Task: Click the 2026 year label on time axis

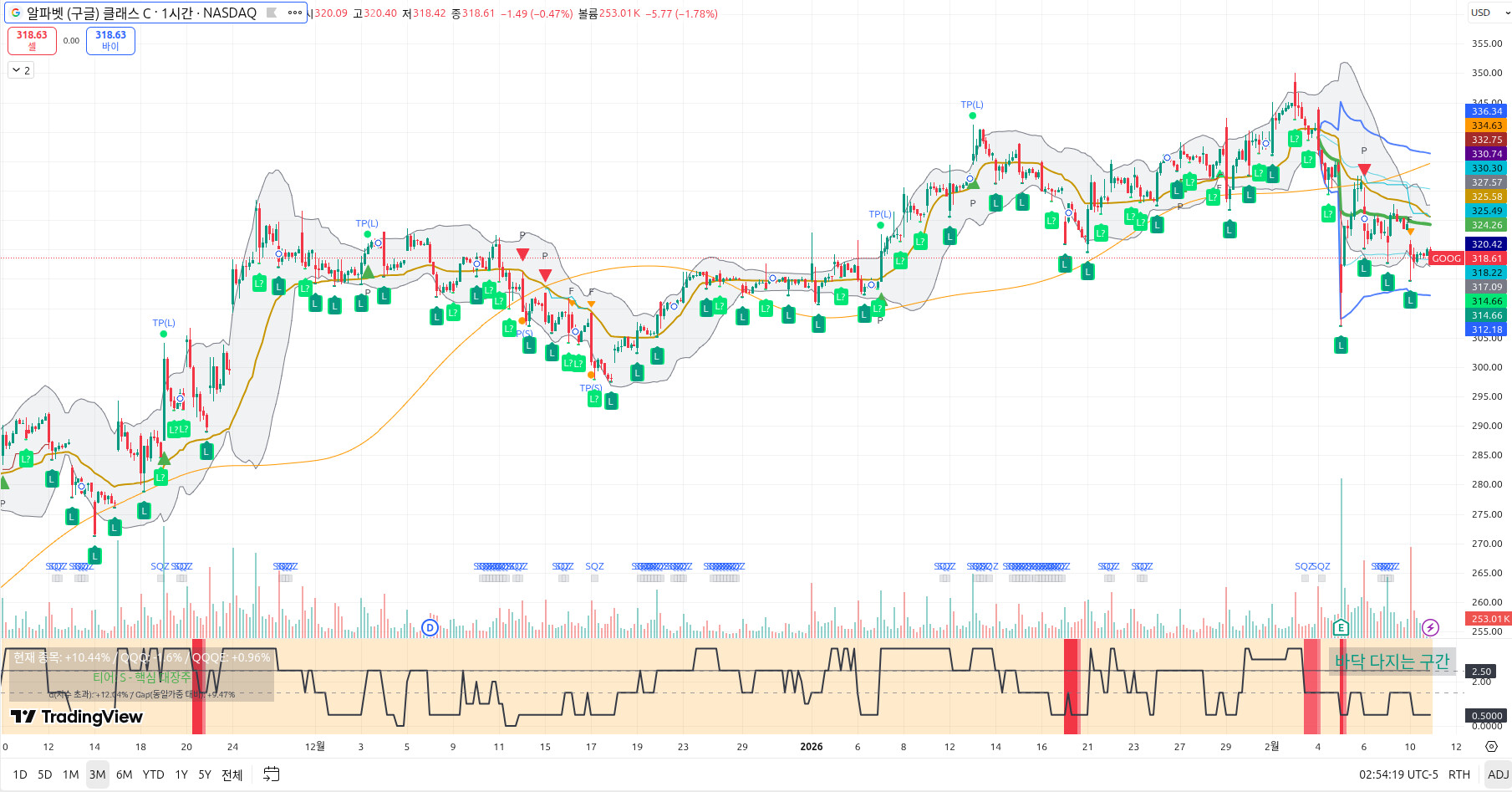Action: 811,747
